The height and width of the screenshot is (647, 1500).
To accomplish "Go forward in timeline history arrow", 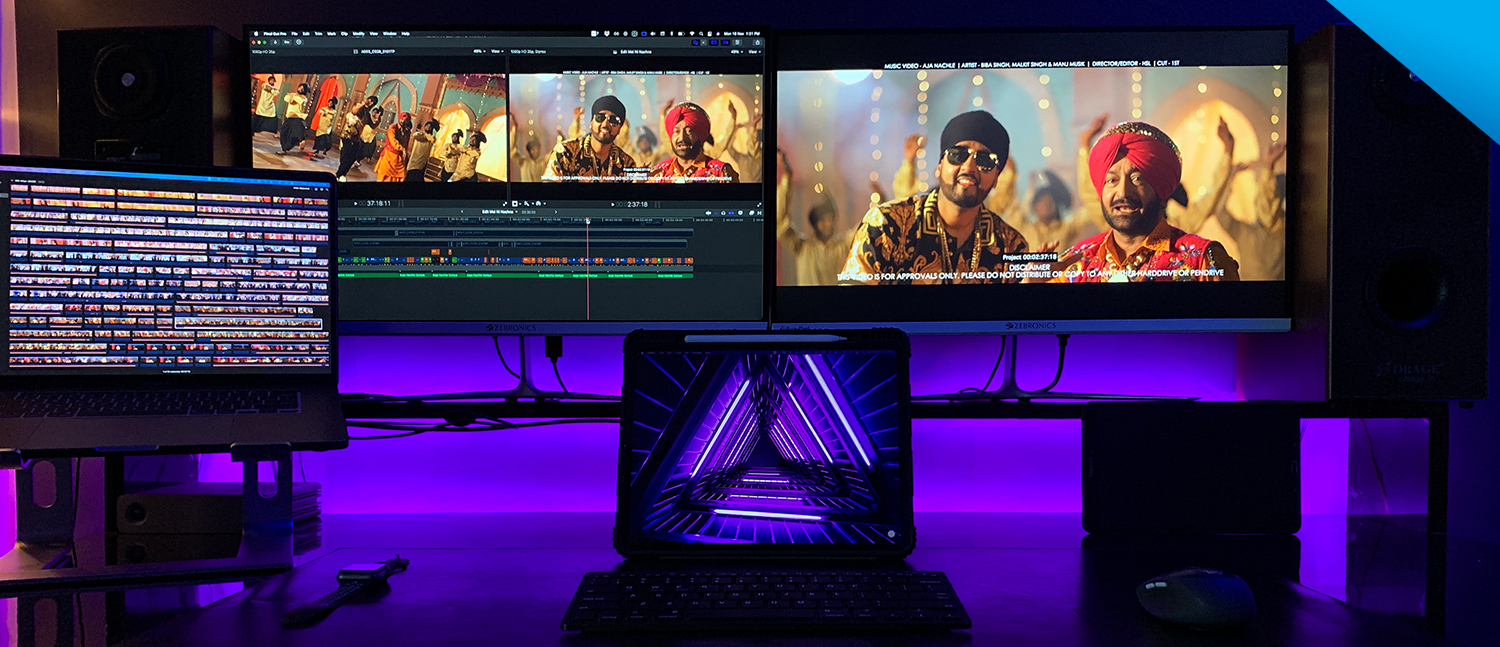I will point(556,212).
